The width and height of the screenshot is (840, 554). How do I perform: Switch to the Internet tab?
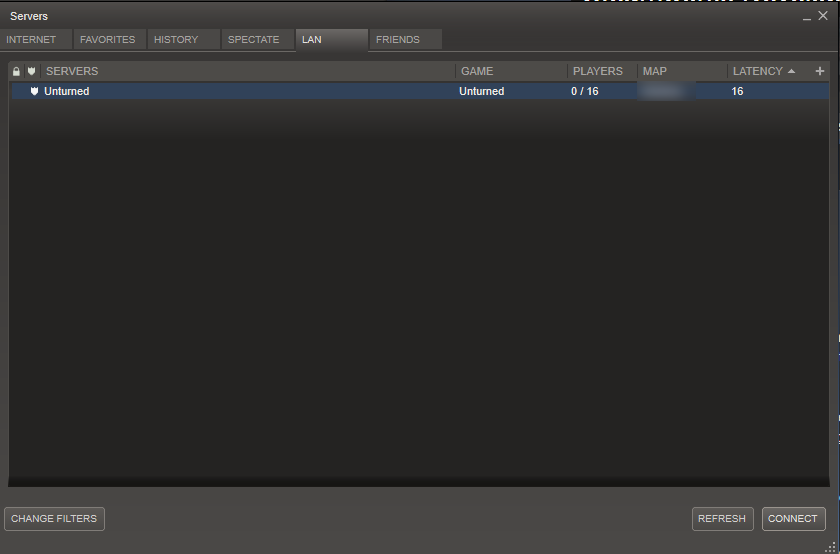(x=35, y=40)
